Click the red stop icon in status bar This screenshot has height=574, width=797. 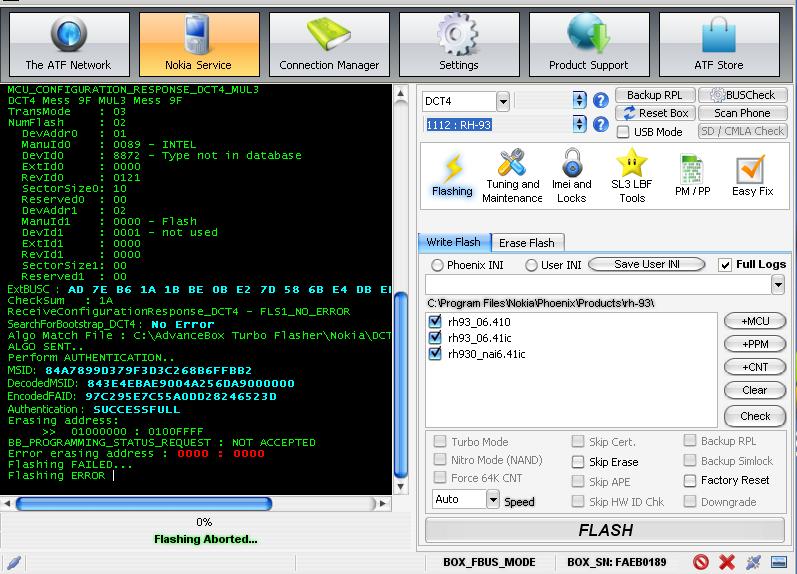click(701, 562)
